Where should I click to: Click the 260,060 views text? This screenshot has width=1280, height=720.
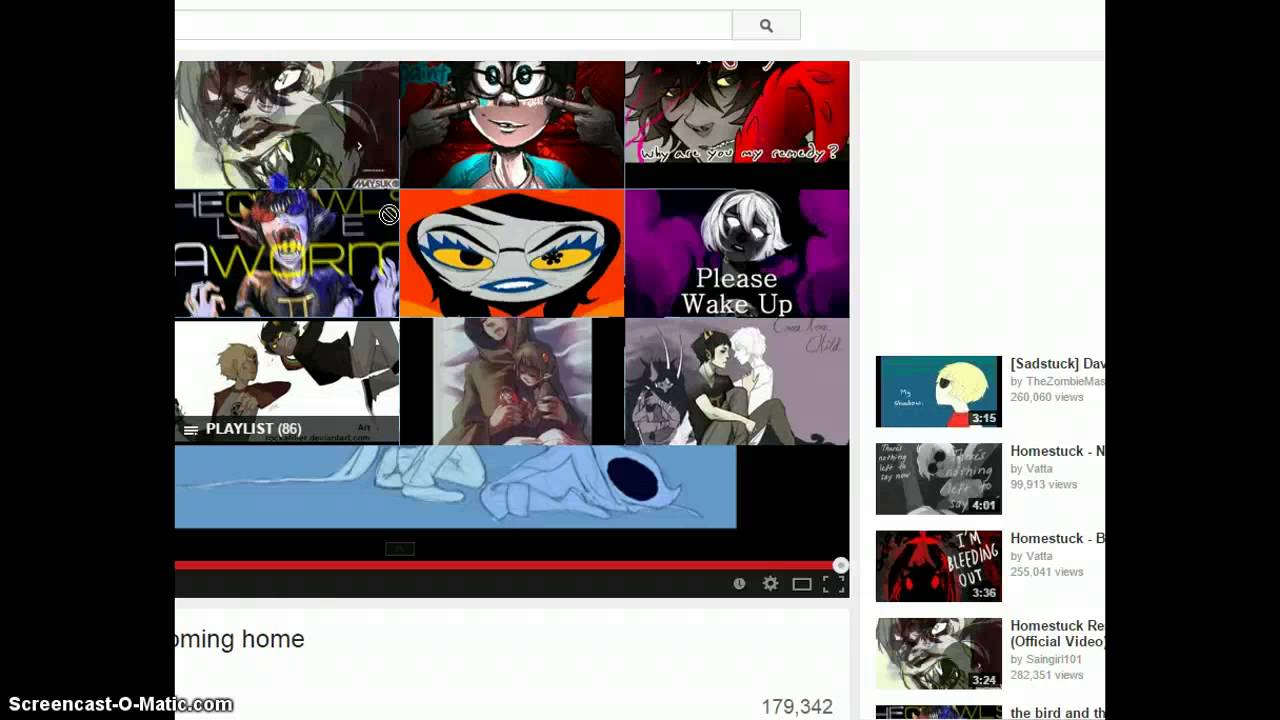[1047, 397]
